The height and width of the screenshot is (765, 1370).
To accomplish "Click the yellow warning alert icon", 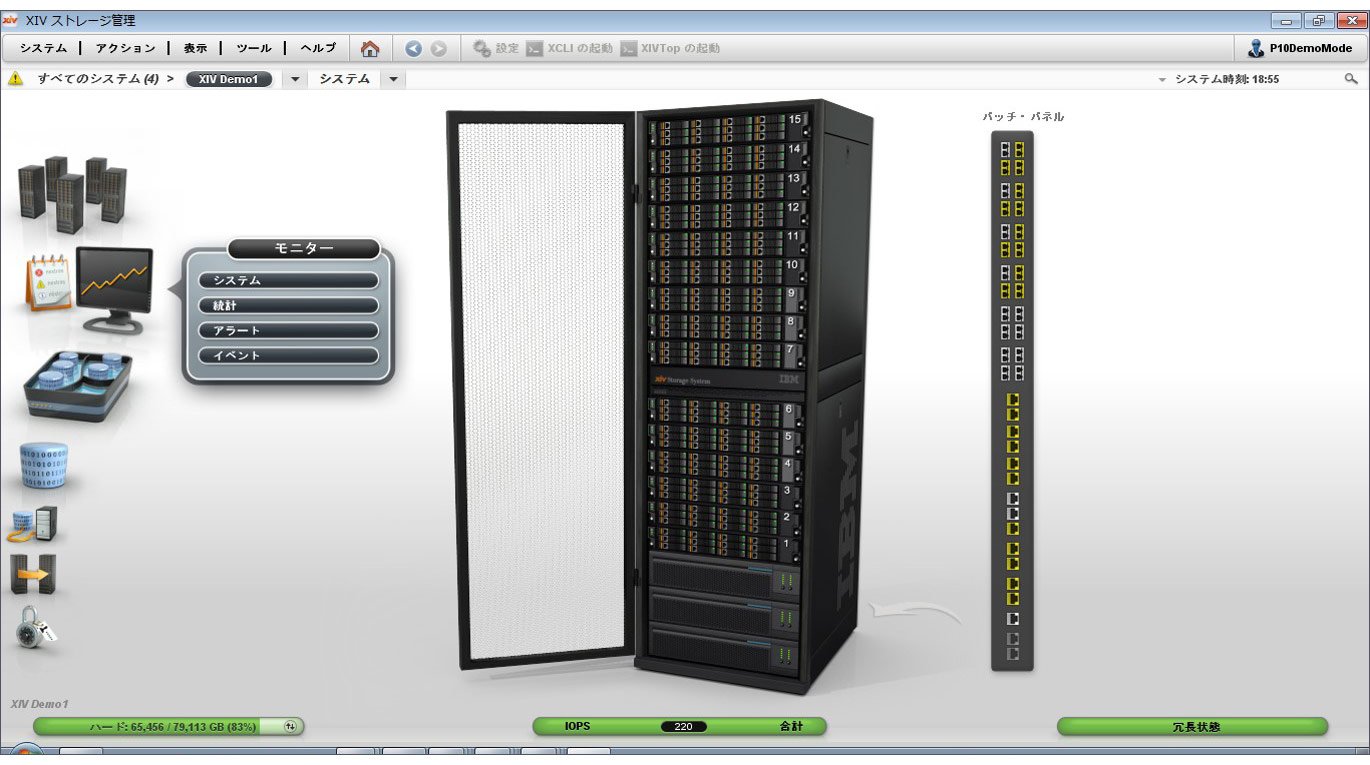I will [15, 78].
